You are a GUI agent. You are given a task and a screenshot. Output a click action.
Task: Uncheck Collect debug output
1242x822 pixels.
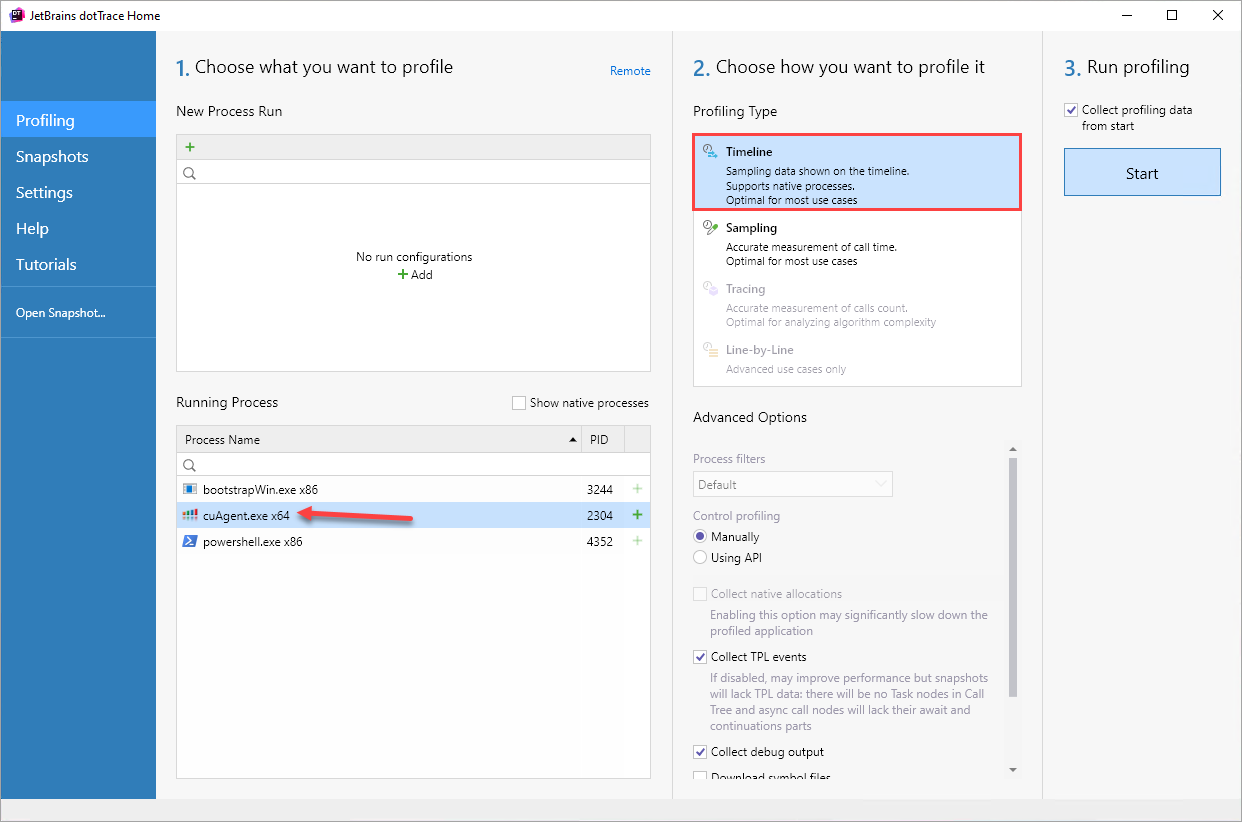pyautogui.click(x=700, y=752)
